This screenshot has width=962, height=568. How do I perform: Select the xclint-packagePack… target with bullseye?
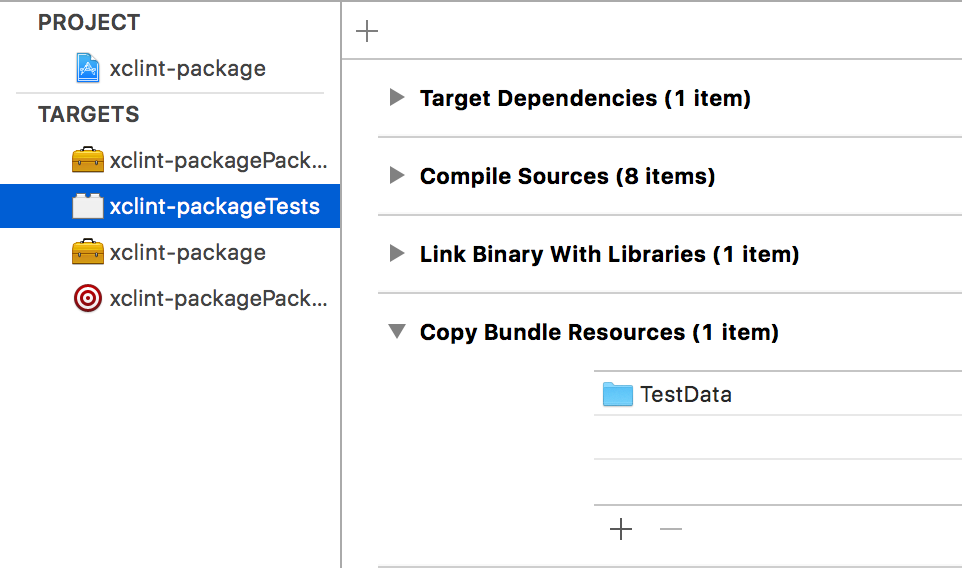tap(218, 298)
